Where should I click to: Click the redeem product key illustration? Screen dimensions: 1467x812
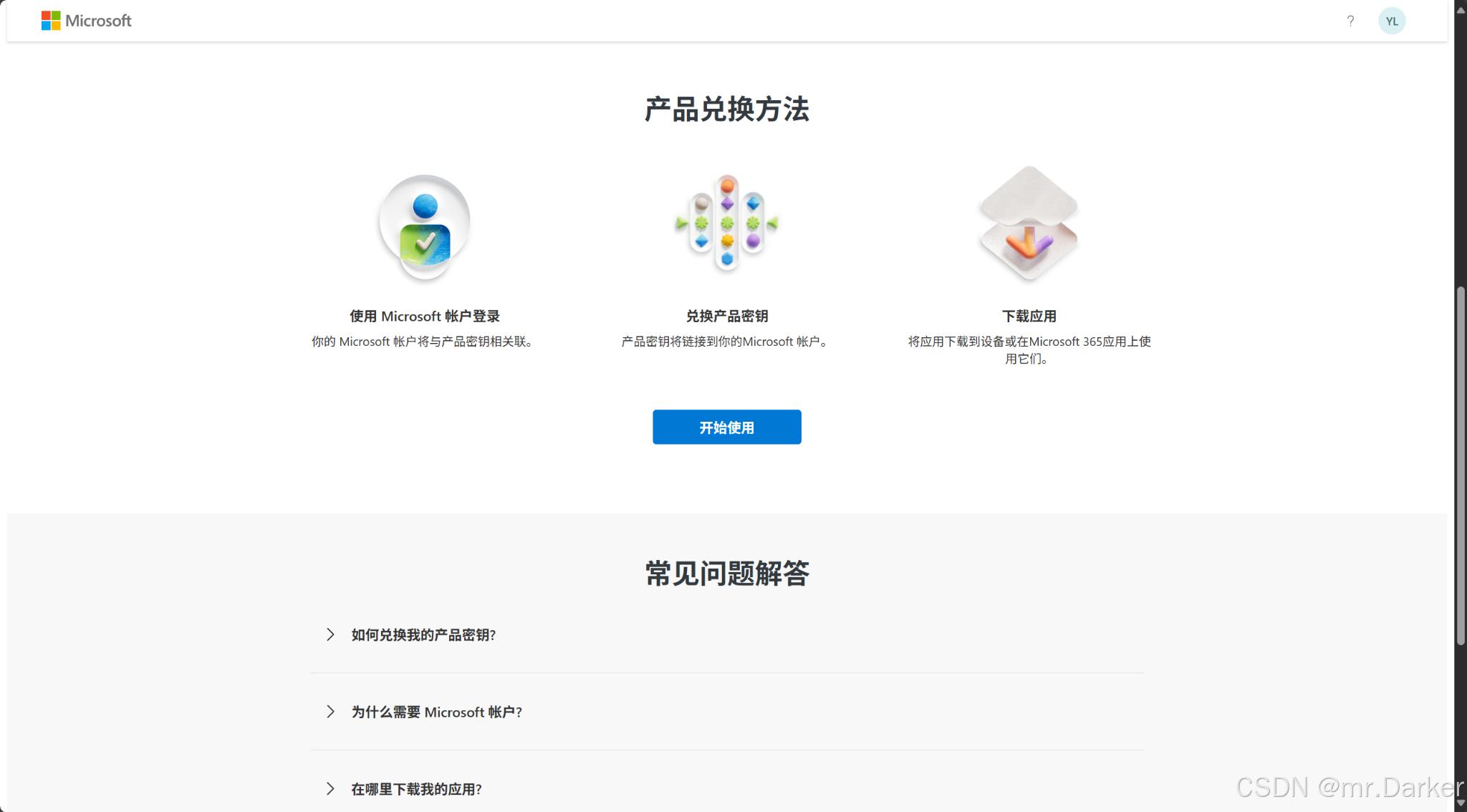pos(726,223)
